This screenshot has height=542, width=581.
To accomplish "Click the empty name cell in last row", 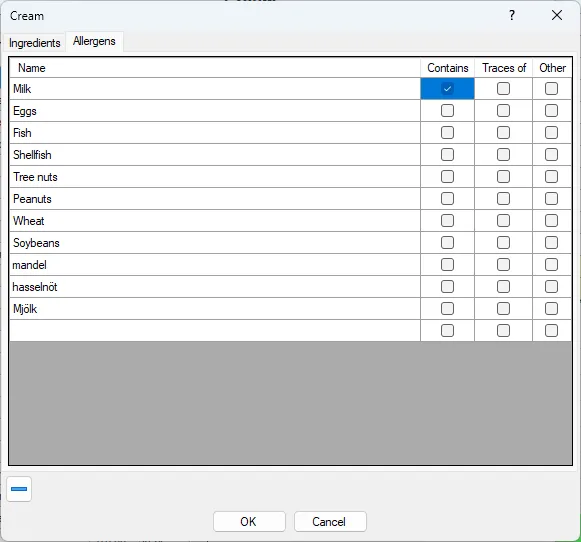I will pos(215,330).
